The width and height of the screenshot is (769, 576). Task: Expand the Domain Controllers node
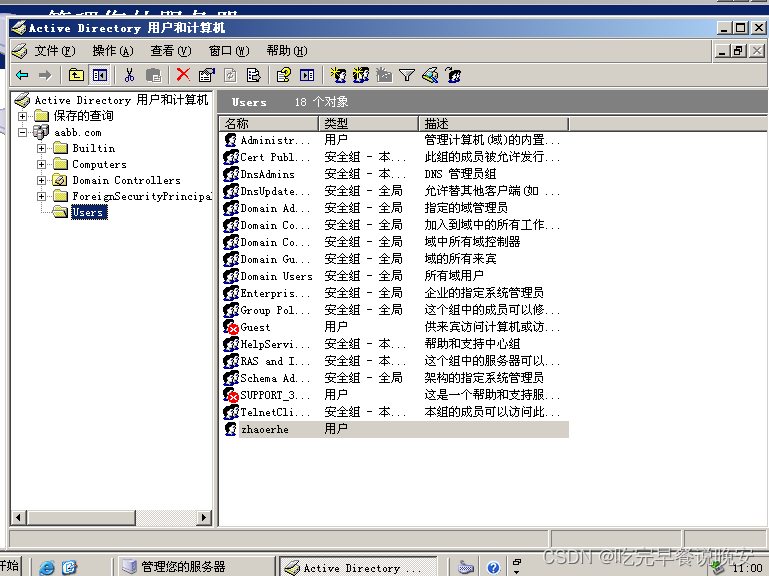(42, 180)
